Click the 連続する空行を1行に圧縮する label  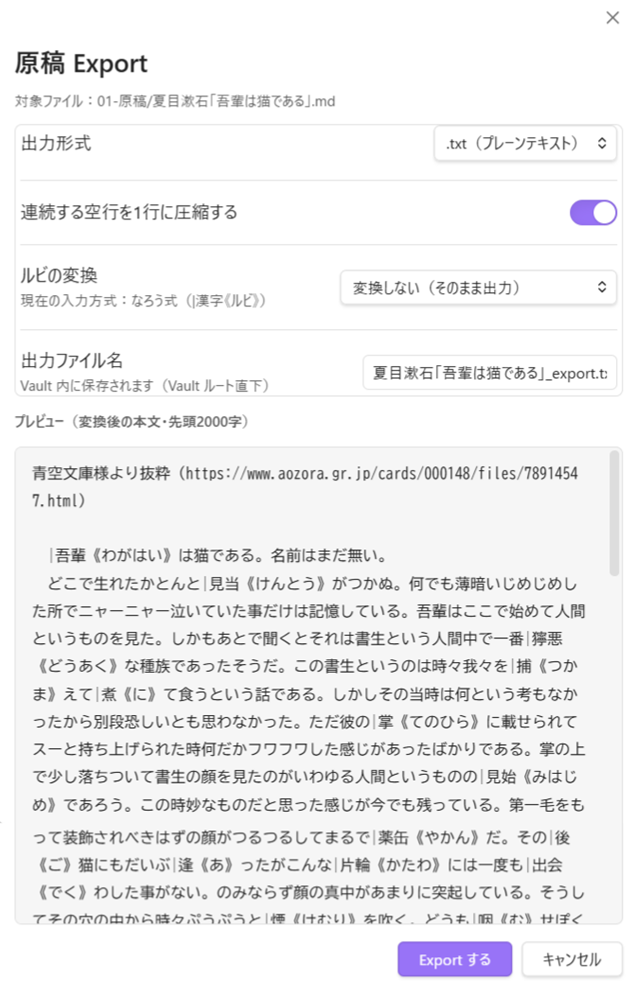point(129,213)
